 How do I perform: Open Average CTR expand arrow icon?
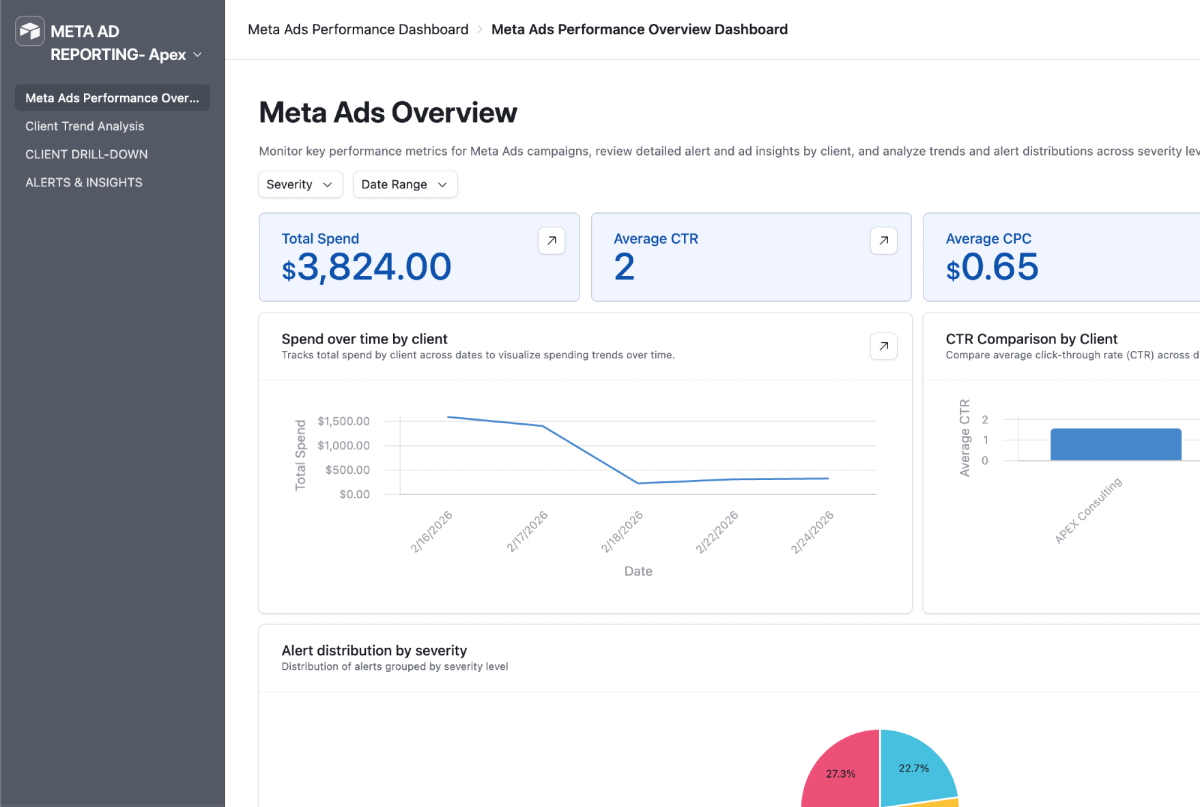coord(884,241)
